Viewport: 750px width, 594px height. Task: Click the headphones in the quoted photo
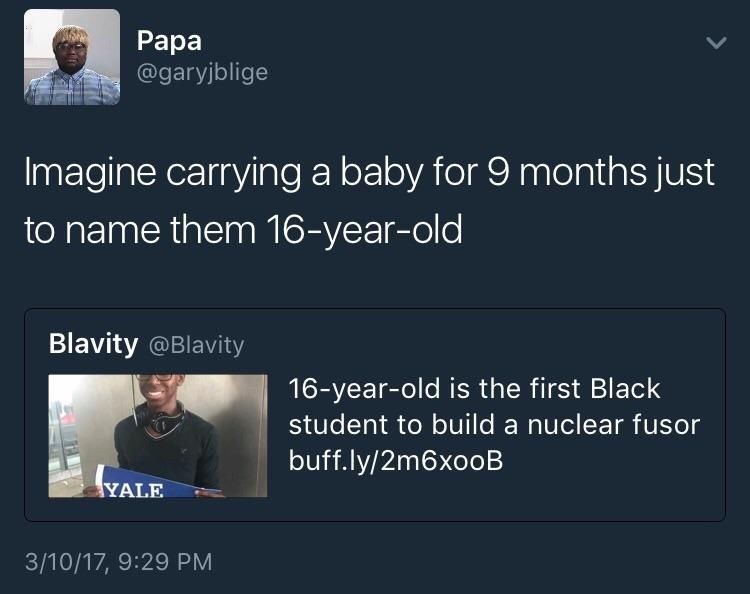point(165,418)
